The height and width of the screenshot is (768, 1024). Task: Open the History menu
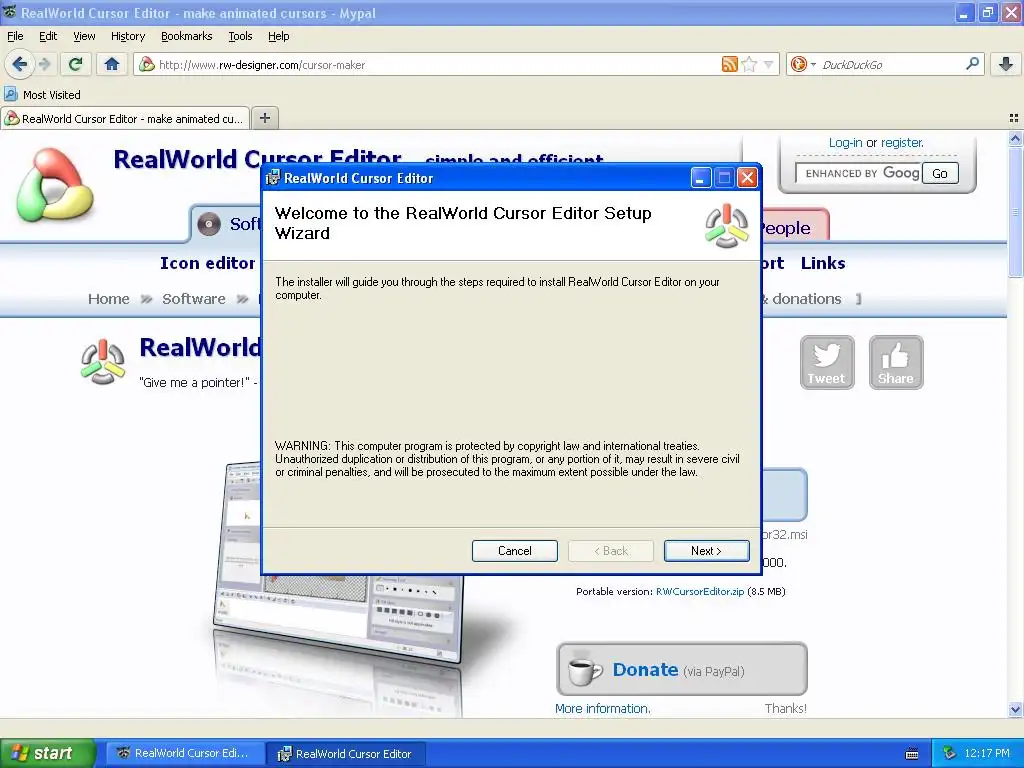127,36
